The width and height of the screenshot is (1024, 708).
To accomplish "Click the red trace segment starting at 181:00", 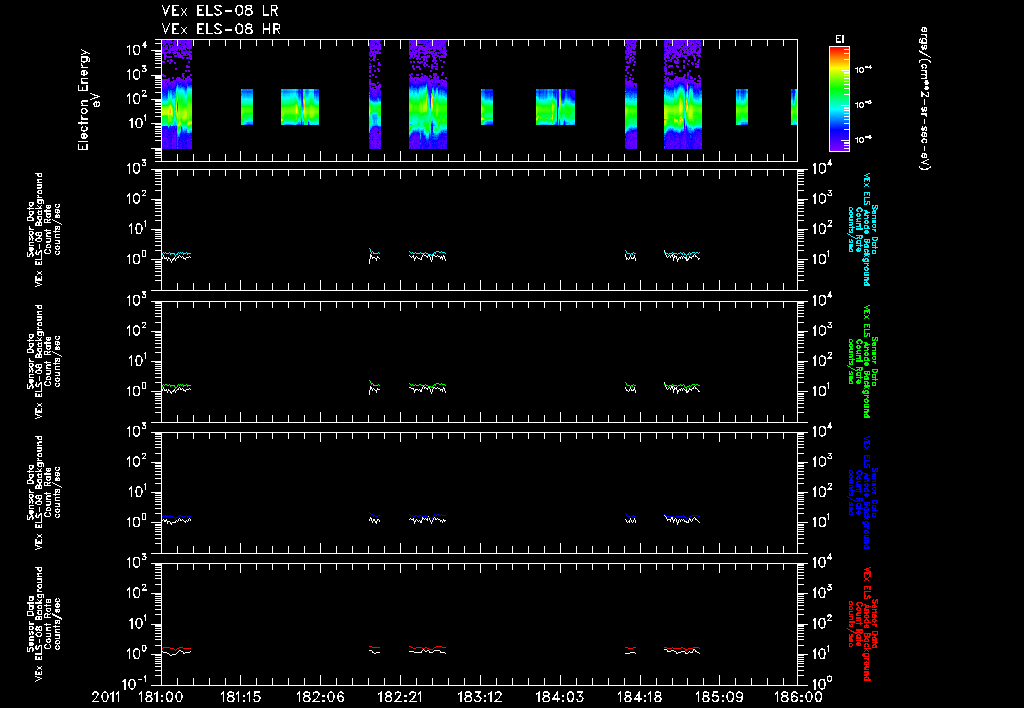I will pyautogui.click(x=176, y=649).
